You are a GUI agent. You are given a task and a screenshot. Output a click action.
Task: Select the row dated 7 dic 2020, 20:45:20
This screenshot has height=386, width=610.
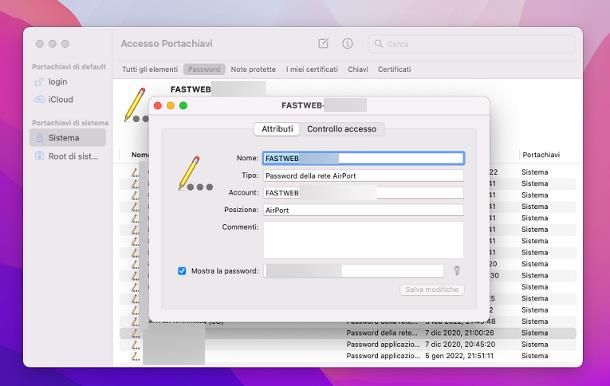(348, 344)
